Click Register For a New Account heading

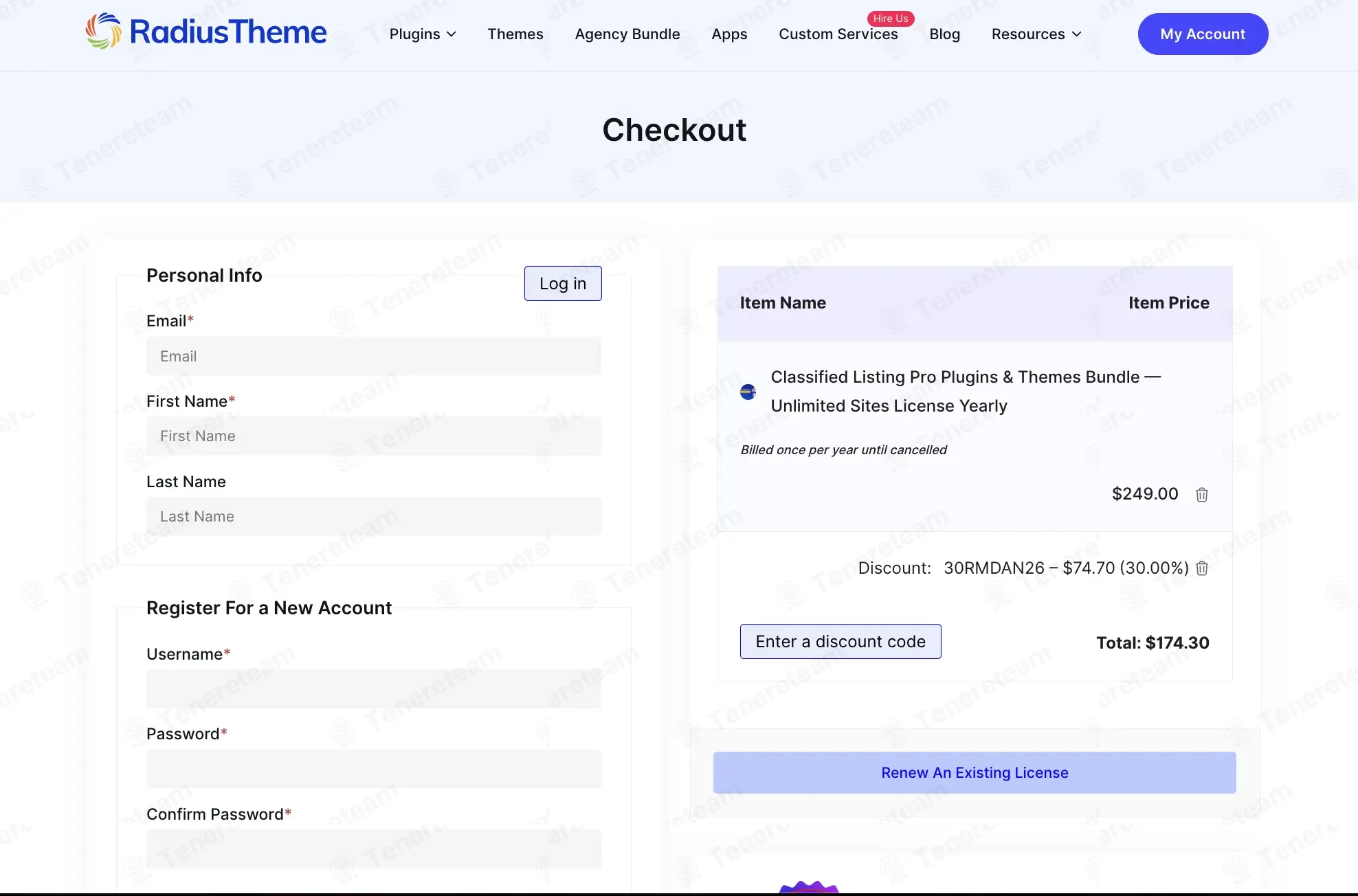click(x=269, y=607)
